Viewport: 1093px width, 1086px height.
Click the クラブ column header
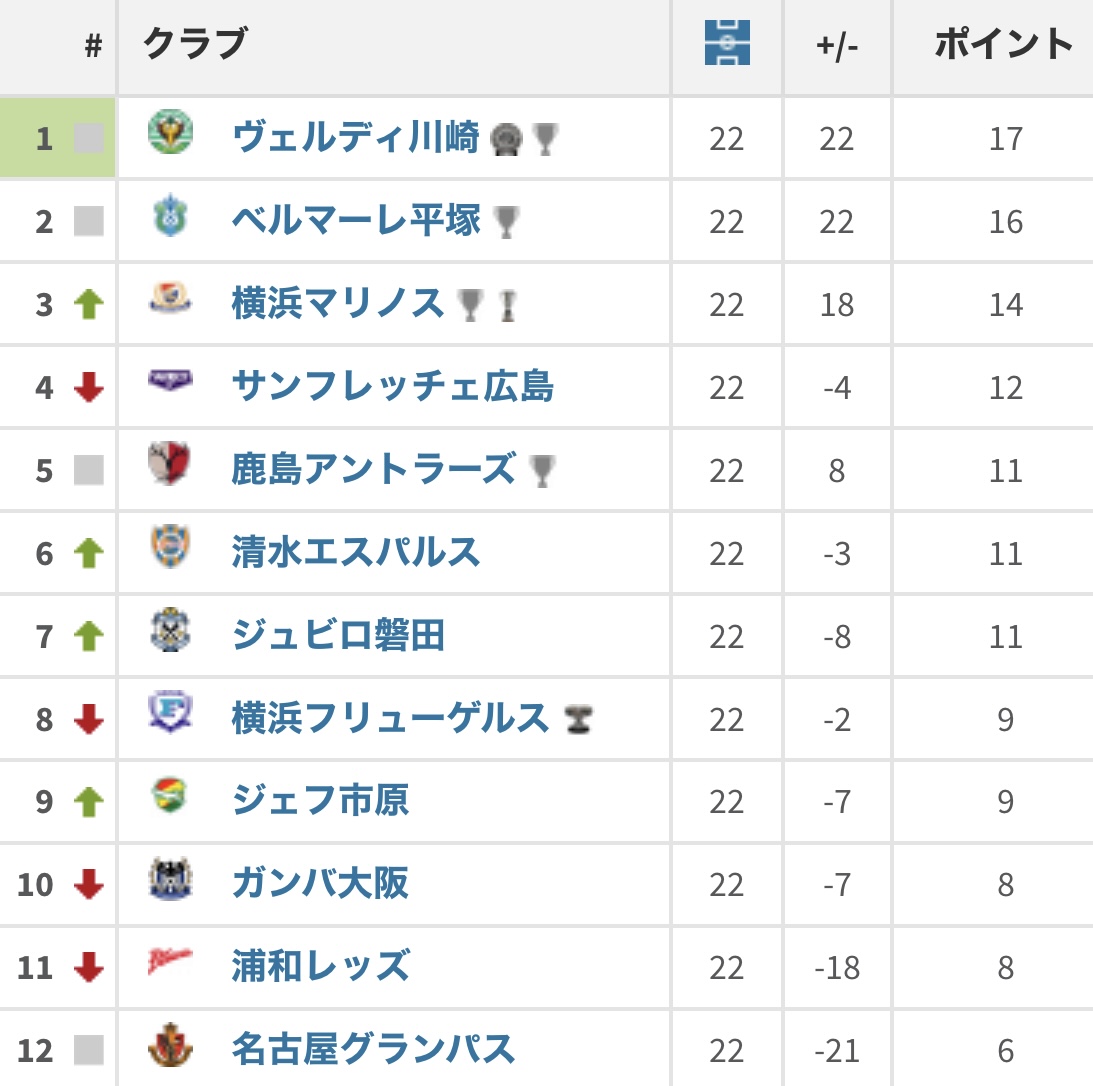tap(194, 44)
